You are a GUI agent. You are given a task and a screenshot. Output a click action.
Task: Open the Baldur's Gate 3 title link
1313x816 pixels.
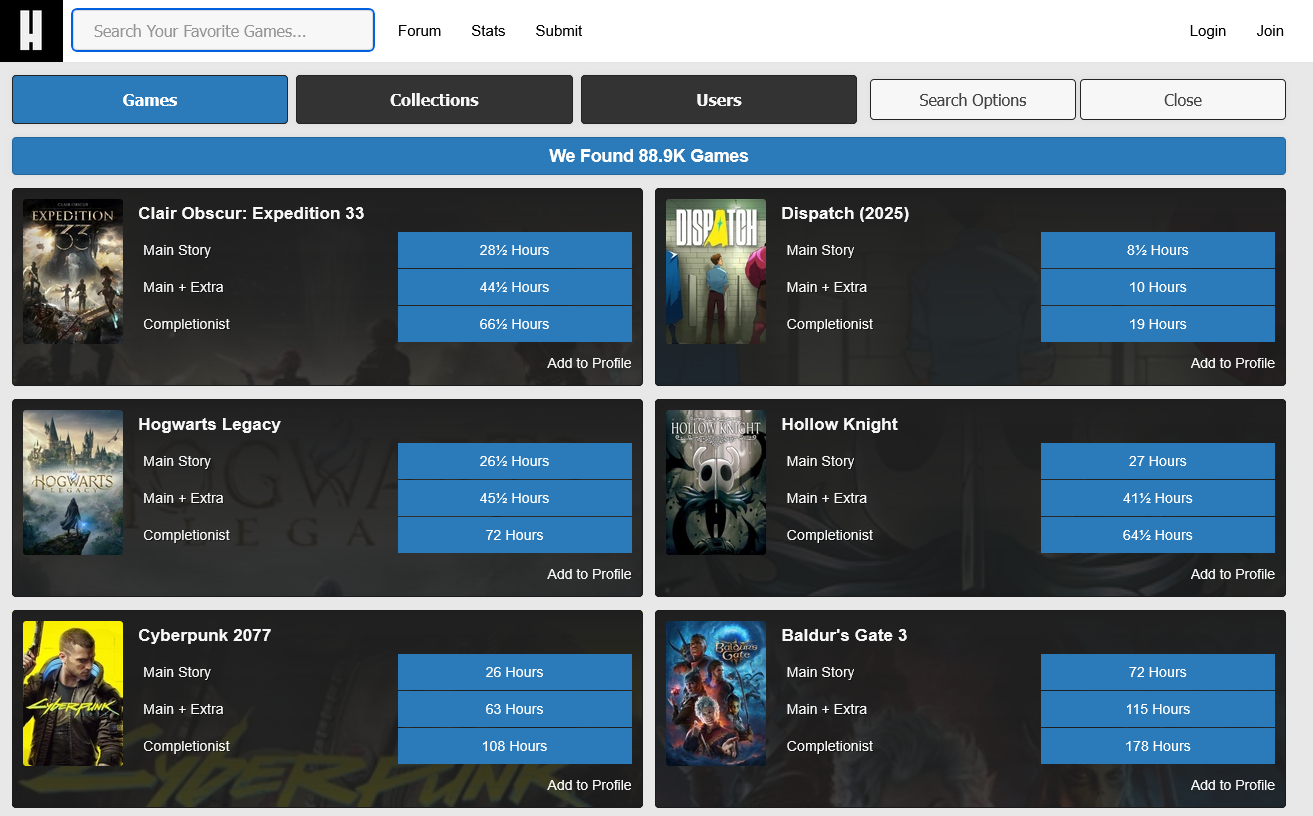click(844, 635)
